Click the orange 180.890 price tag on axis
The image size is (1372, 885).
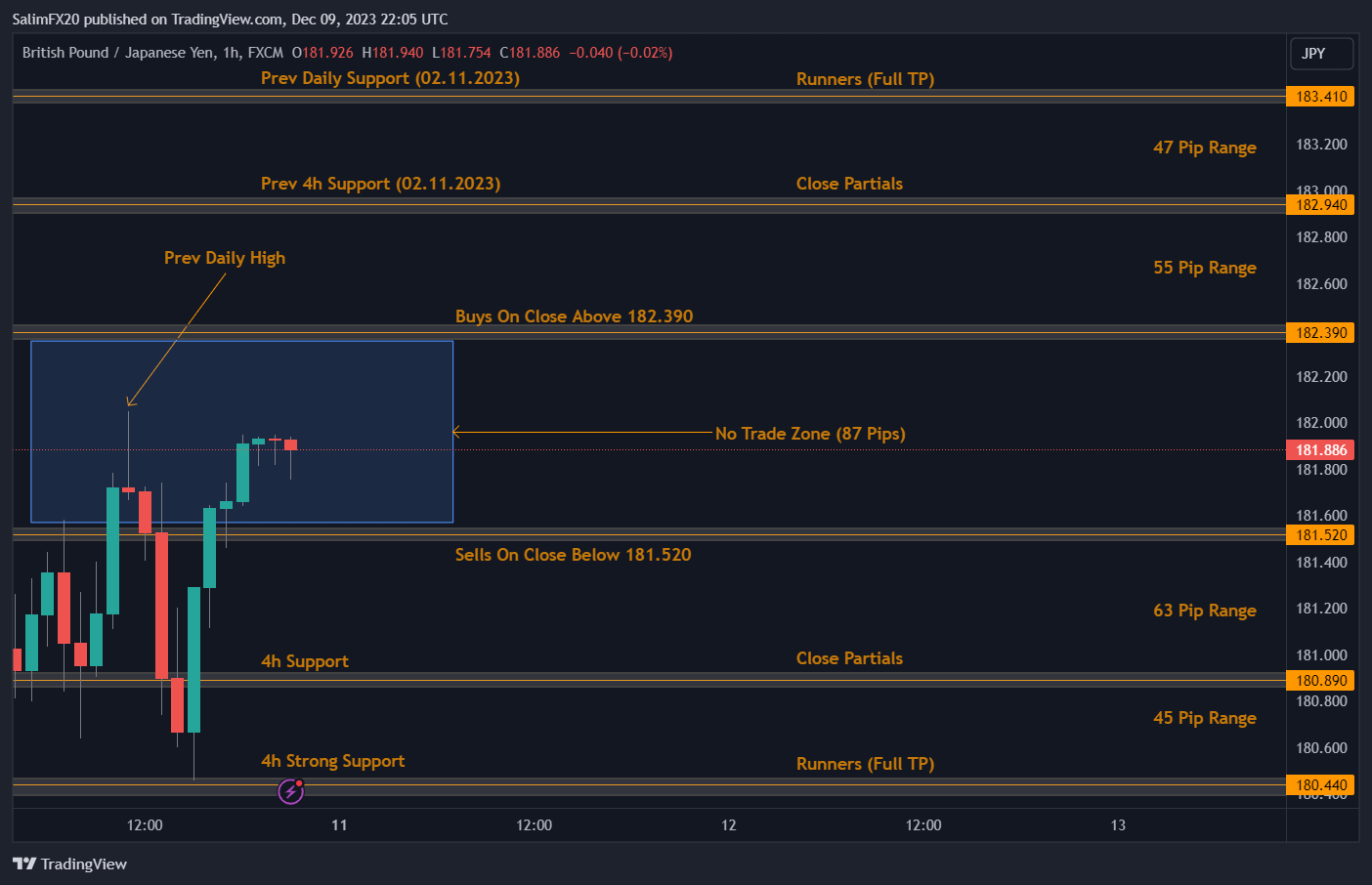point(1320,680)
